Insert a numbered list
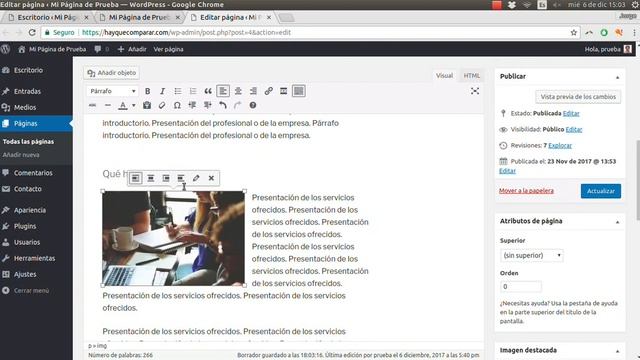 [x=193, y=91]
